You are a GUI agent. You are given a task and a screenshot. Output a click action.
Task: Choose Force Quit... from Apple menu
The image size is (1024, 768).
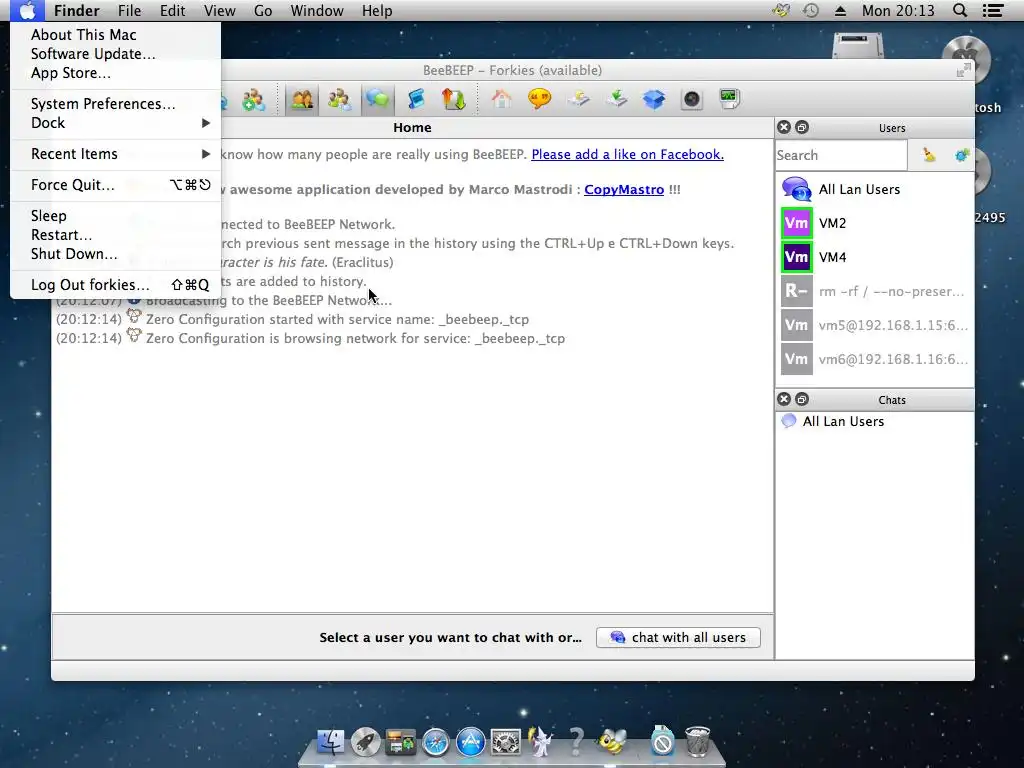tap(116, 185)
